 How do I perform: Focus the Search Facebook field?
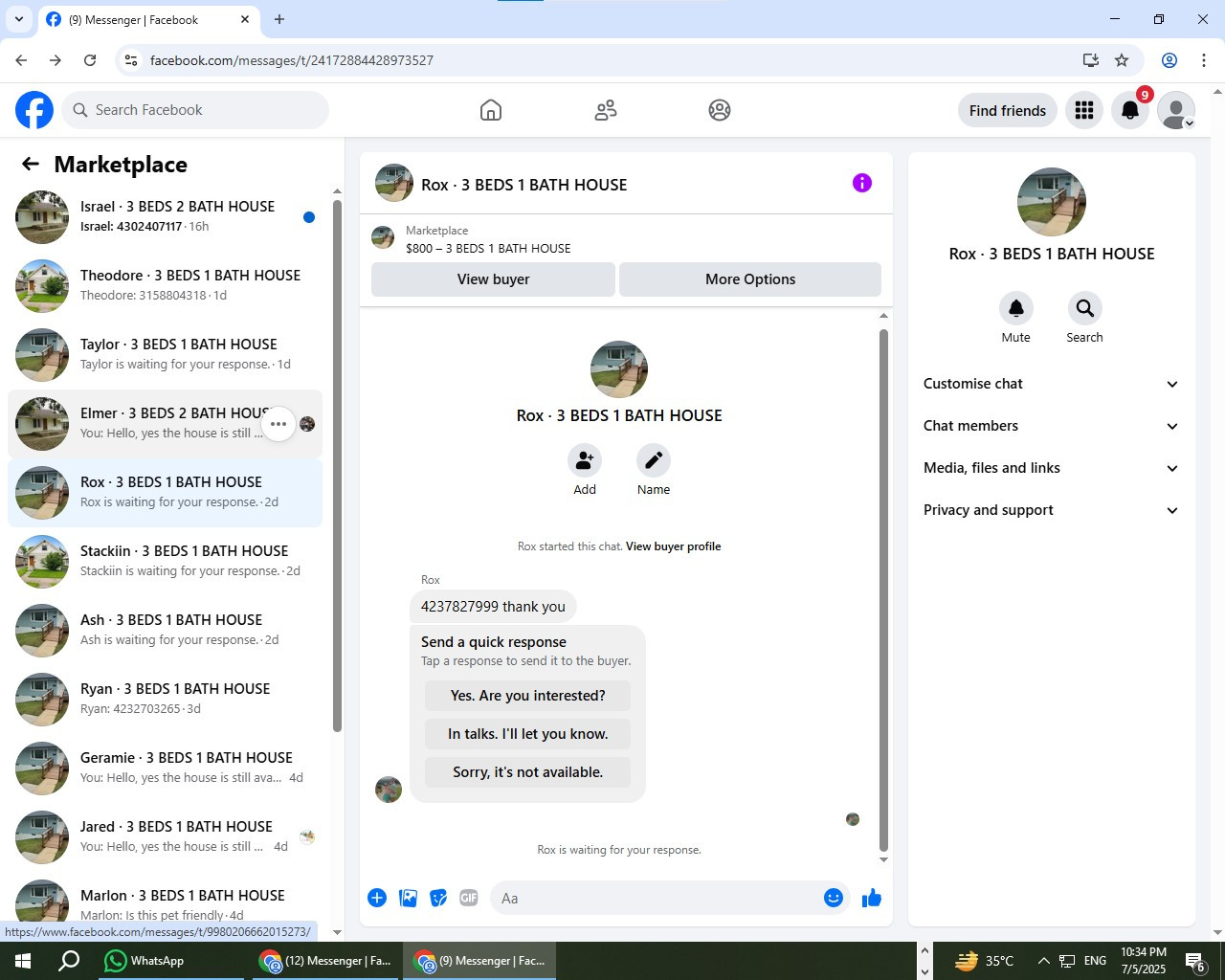(195, 110)
